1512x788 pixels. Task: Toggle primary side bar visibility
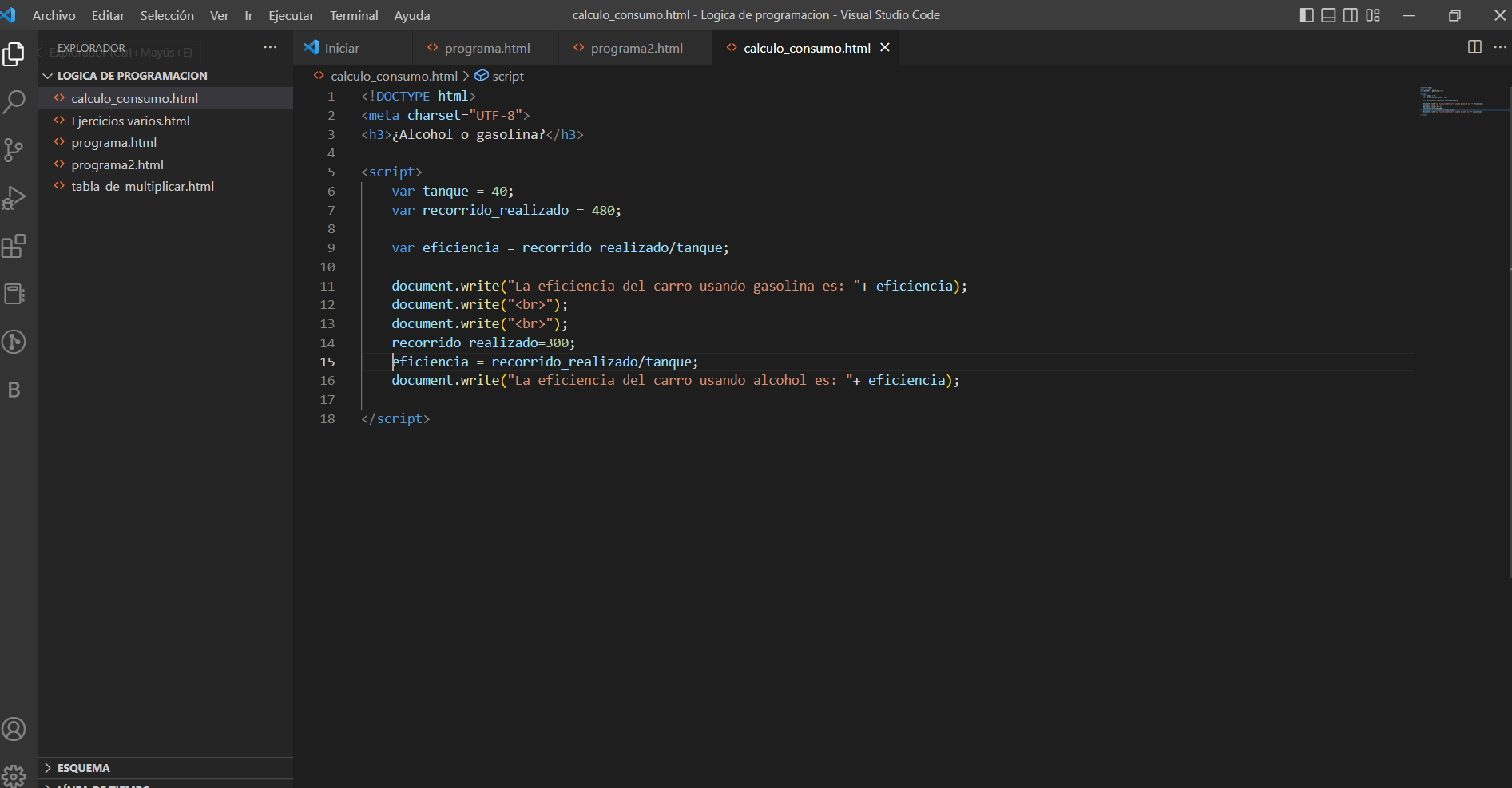[x=1307, y=15]
